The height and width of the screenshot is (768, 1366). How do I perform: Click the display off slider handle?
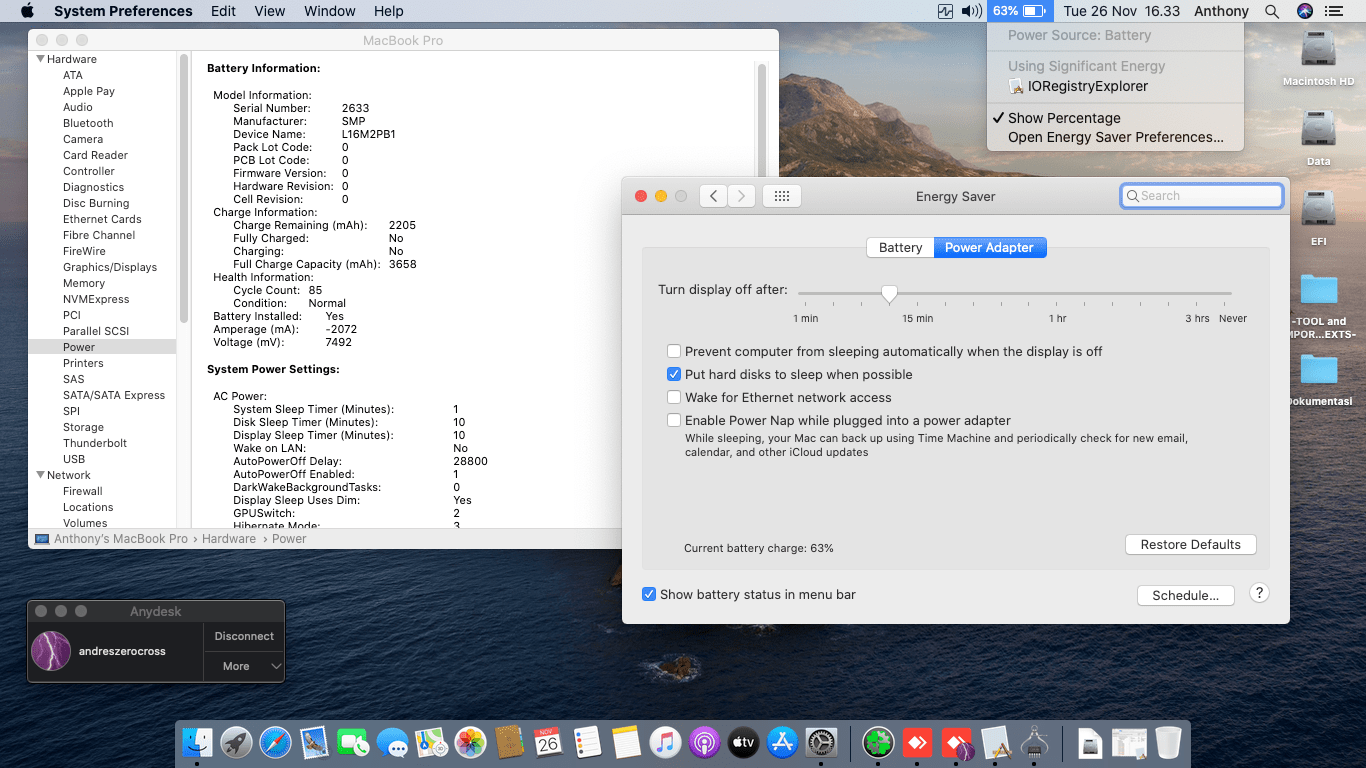[x=889, y=293]
